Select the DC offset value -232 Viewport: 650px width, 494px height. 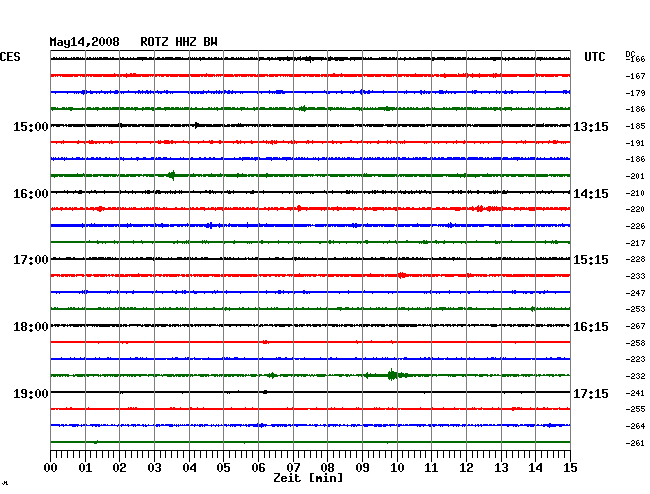(x=635, y=376)
